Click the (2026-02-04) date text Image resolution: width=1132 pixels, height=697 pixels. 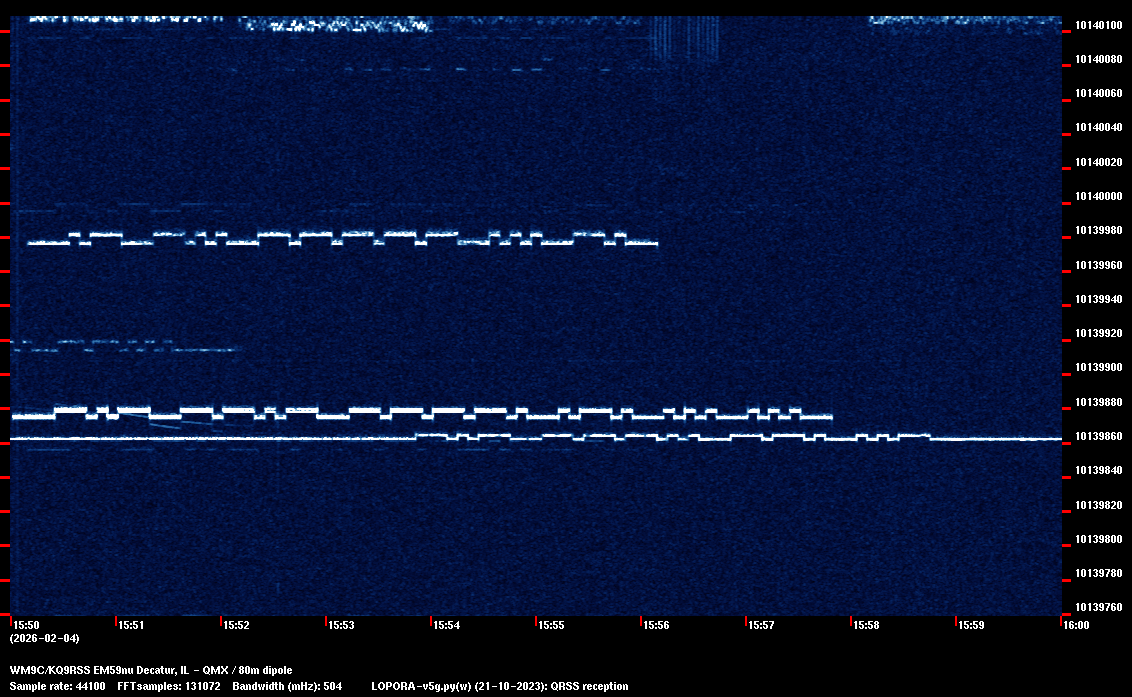click(44, 638)
